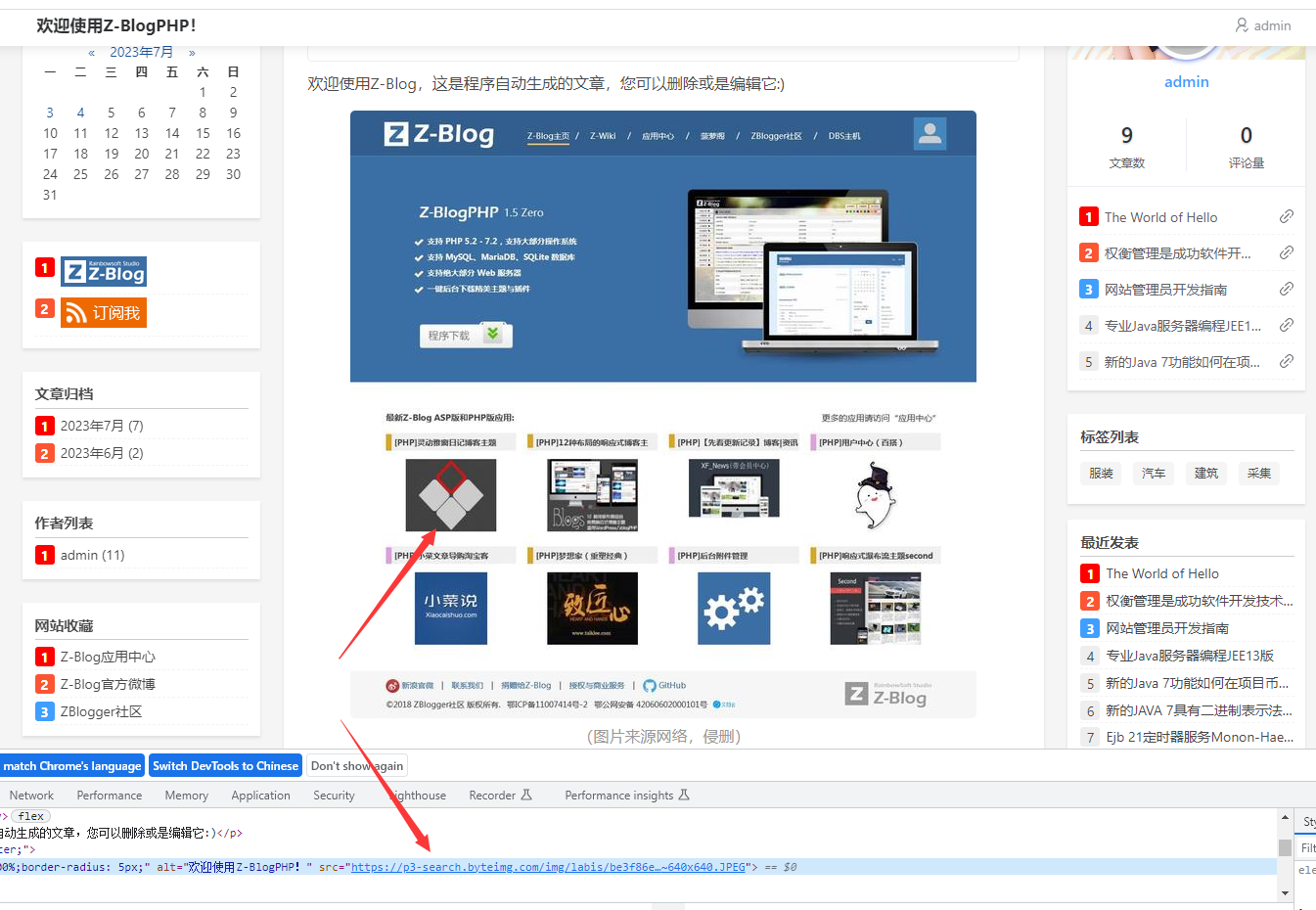
Task: Select the 采集 tag
Action: coord(1259,473)
